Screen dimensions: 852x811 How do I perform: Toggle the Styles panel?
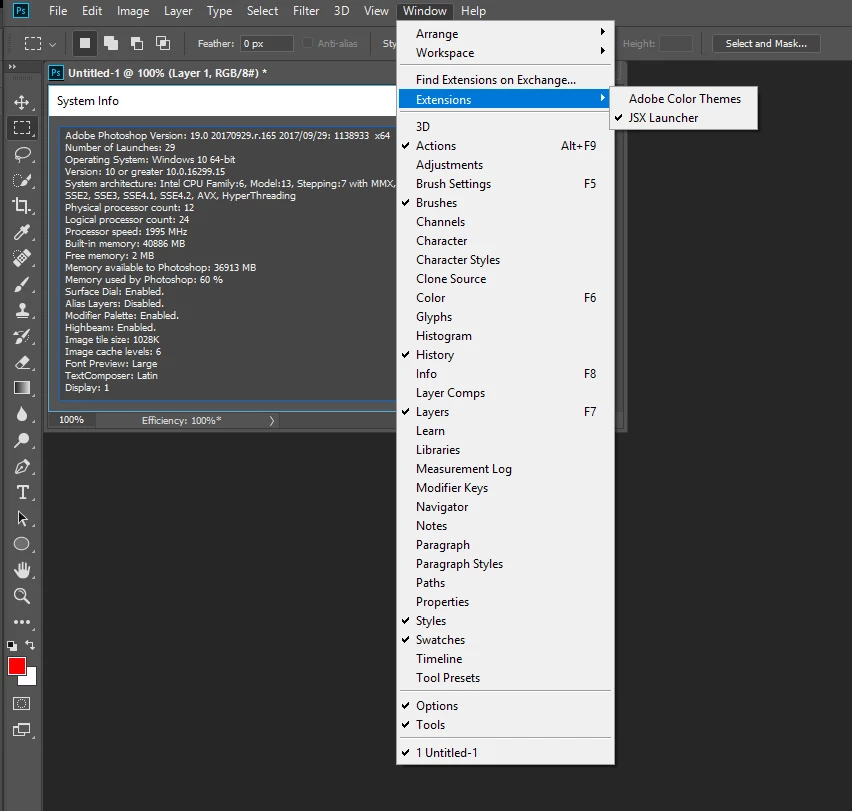(505, 621)
